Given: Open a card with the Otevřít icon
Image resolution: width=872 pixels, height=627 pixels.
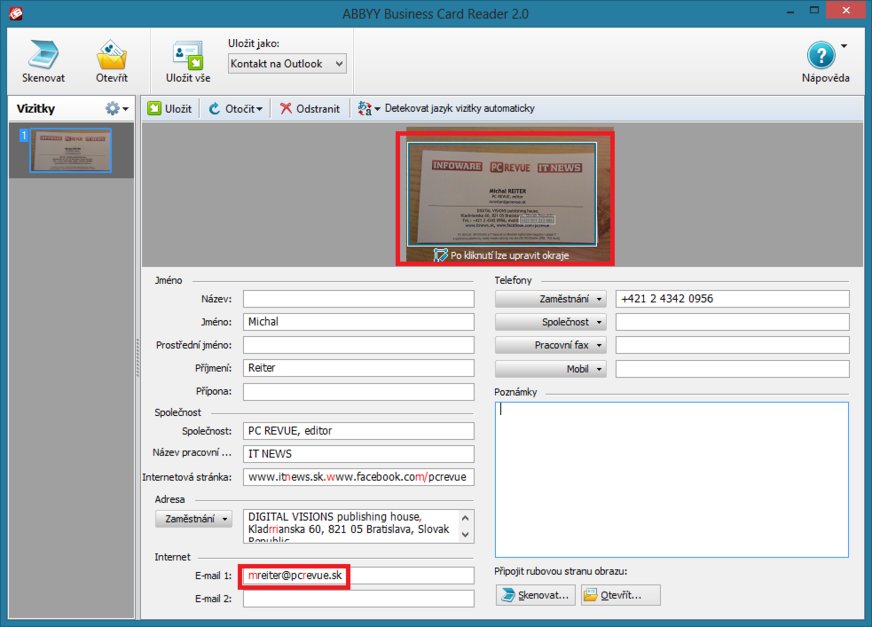Looking at the screenshot, I should [x=111, y=55].
